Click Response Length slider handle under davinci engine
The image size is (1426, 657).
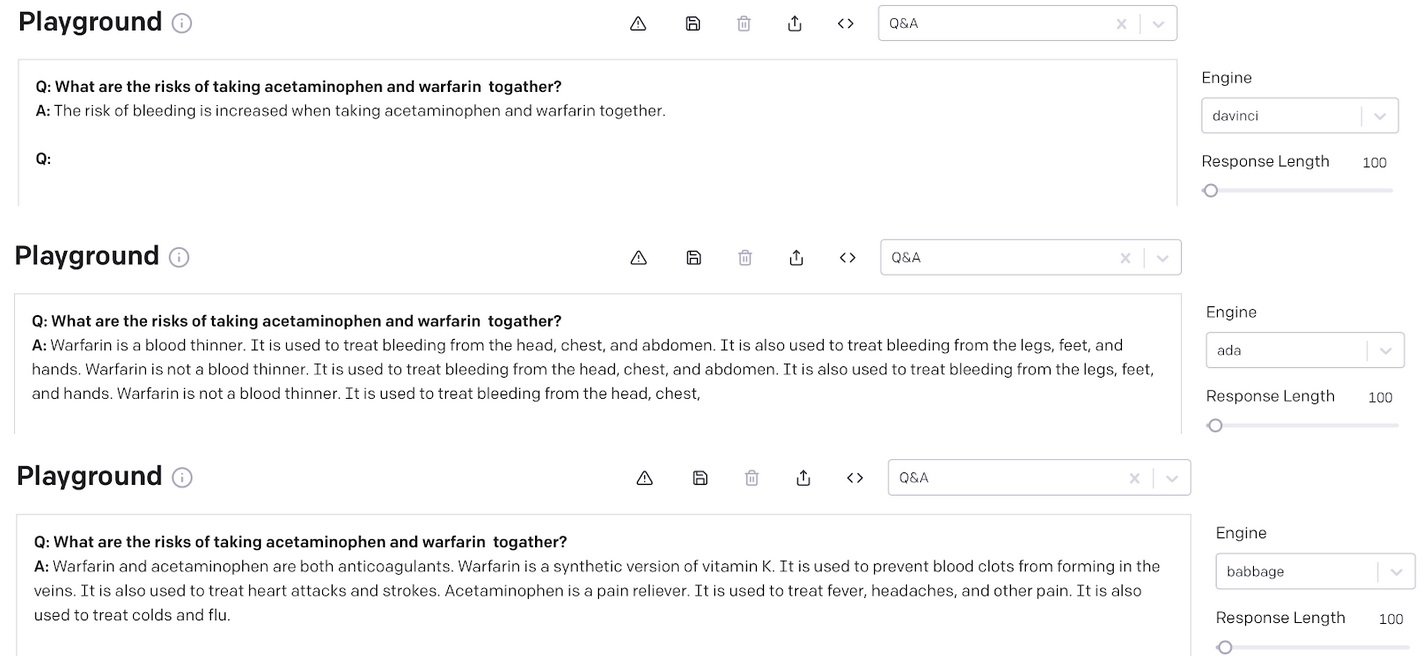click(1211, 190)
